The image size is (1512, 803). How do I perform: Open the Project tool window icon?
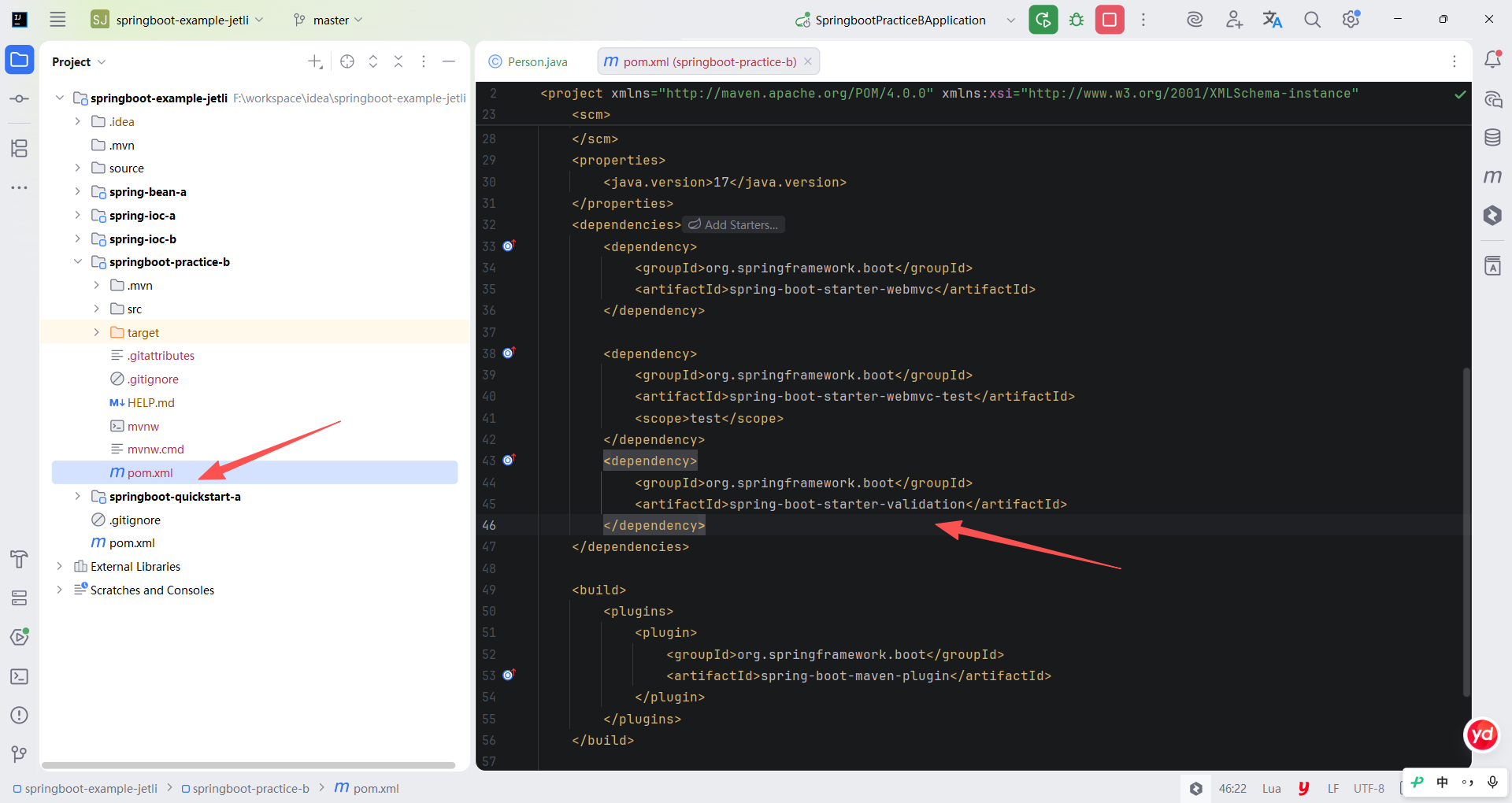[x=20, y=60]
